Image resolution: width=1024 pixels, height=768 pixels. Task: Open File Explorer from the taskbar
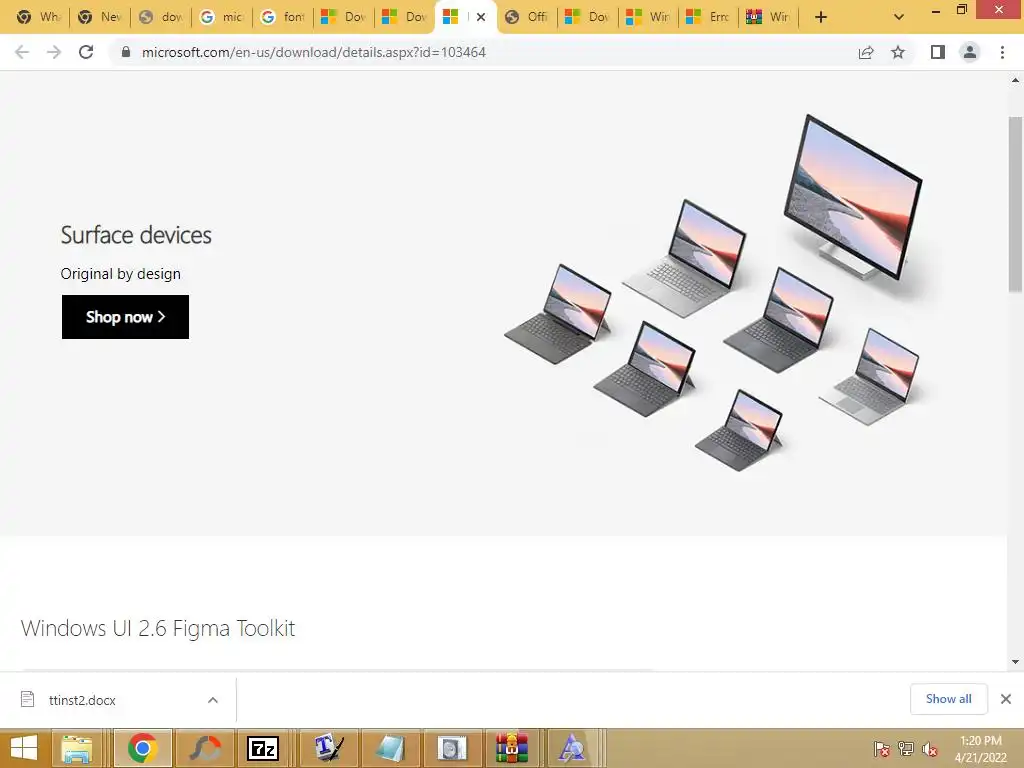(x=76, y=748)
